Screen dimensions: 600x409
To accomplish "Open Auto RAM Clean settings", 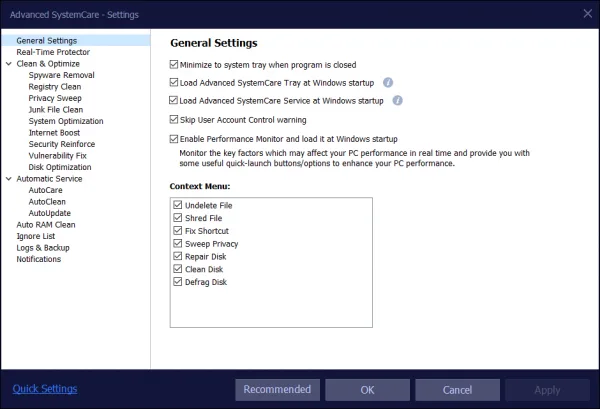I will 46,225.
